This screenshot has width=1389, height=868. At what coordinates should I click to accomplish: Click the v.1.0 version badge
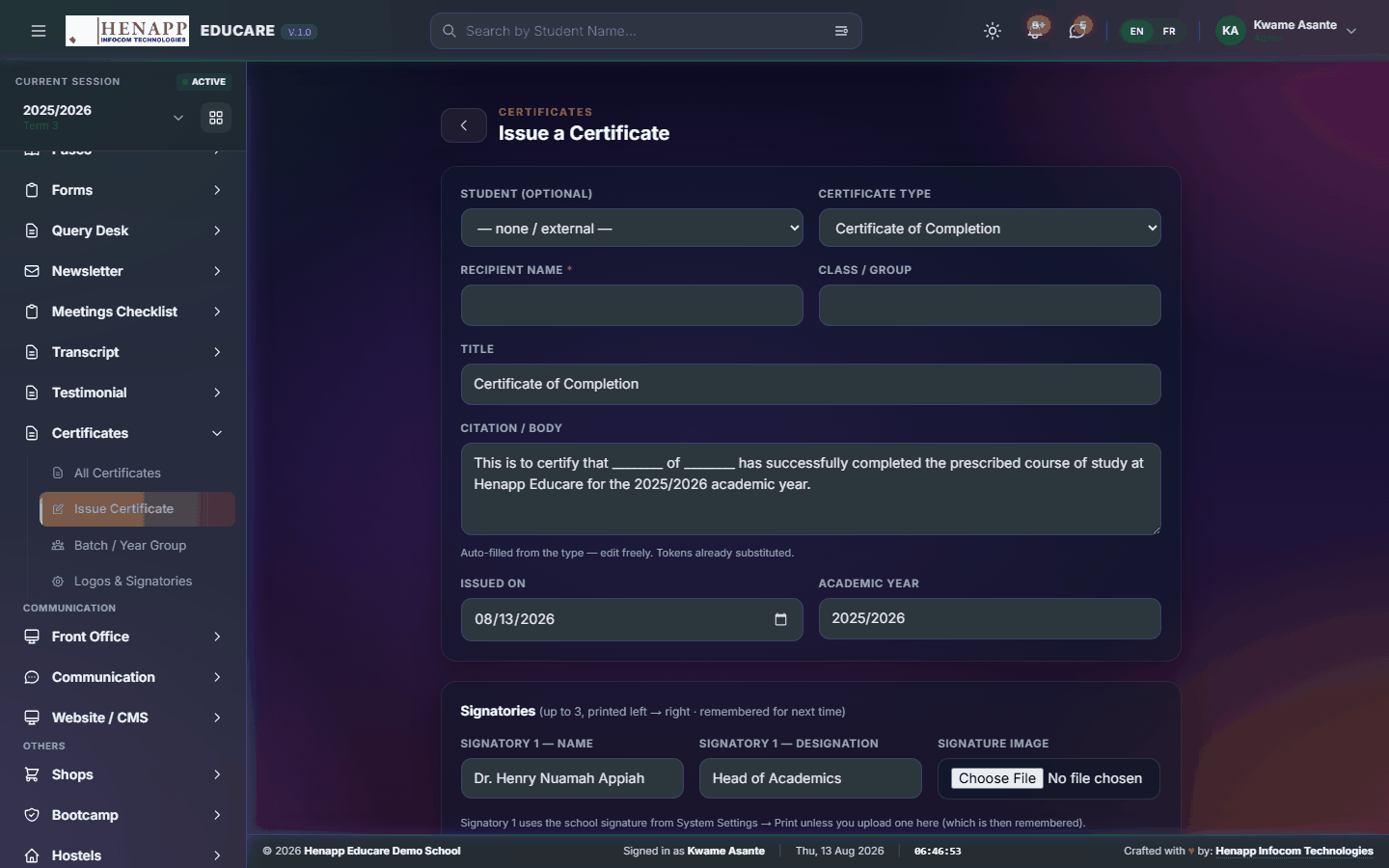[x=299, y=32]
